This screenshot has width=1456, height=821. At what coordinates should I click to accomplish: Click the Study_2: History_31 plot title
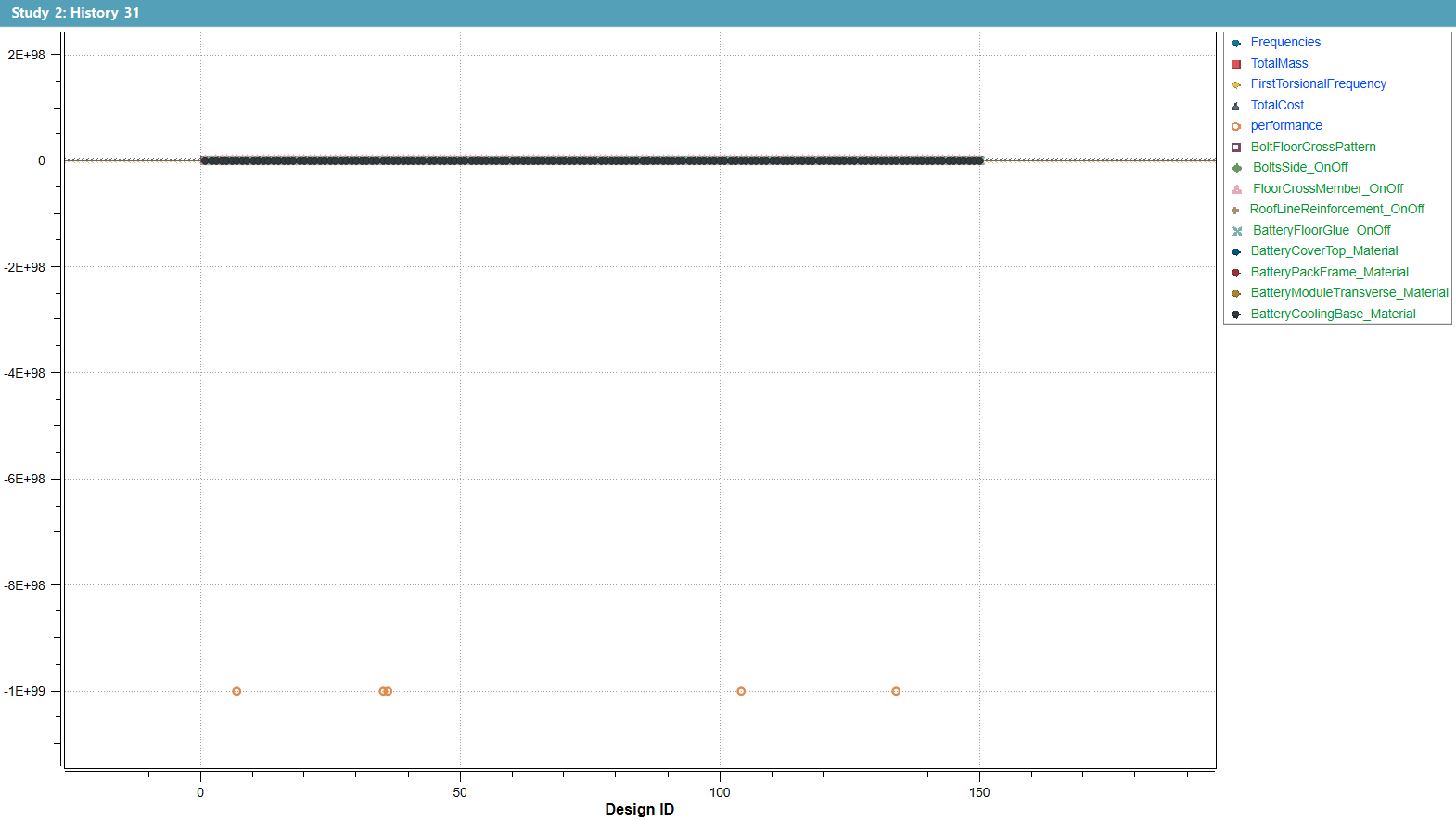[75, 13]
